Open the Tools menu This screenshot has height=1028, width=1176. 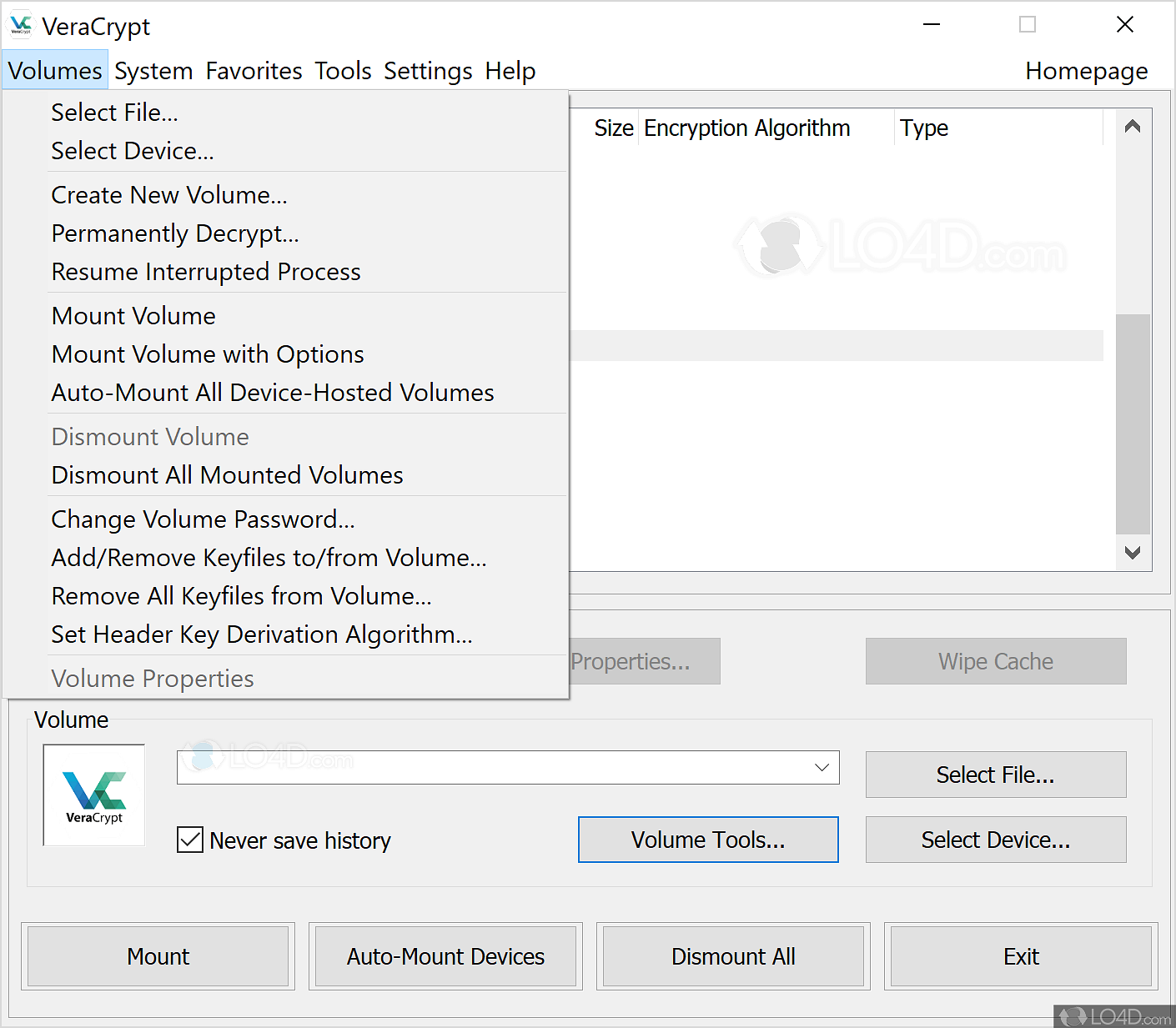pos(343,71)
